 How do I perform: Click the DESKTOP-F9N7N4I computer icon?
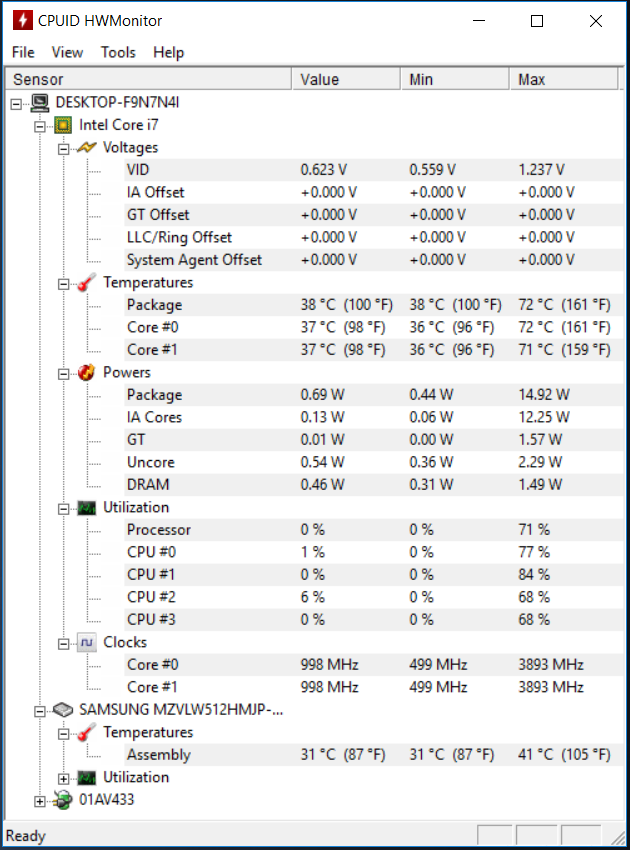click(40, 102)
